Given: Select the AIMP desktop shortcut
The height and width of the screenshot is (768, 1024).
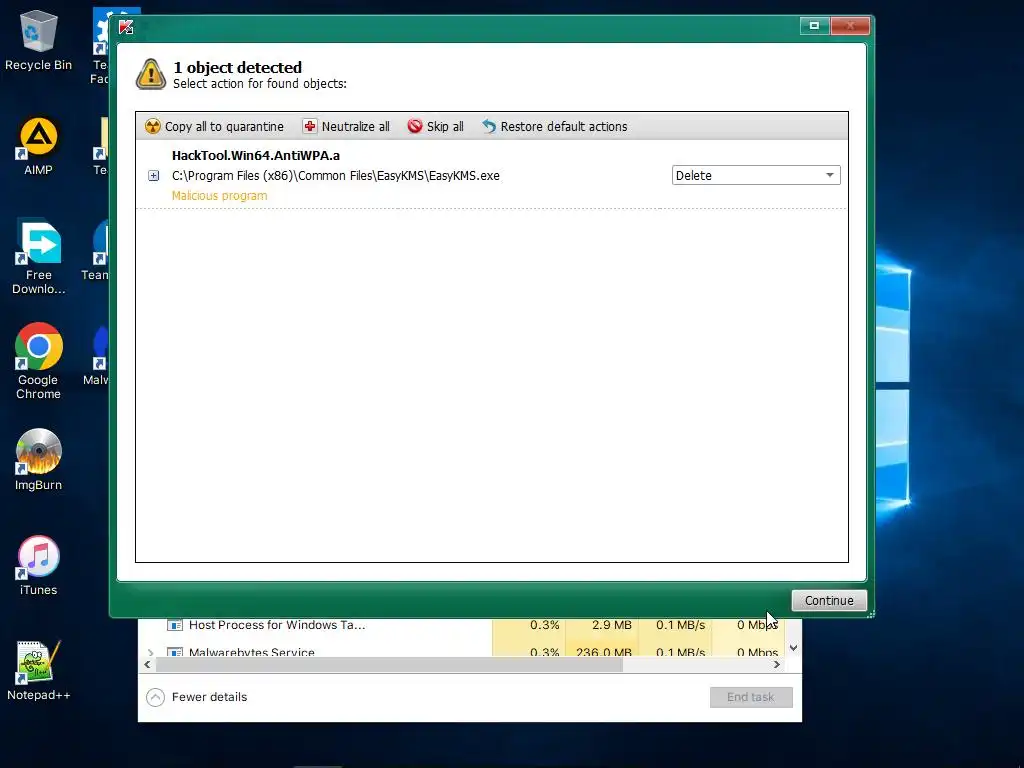Looking at the screenshot, I should (x=39, y=147).
